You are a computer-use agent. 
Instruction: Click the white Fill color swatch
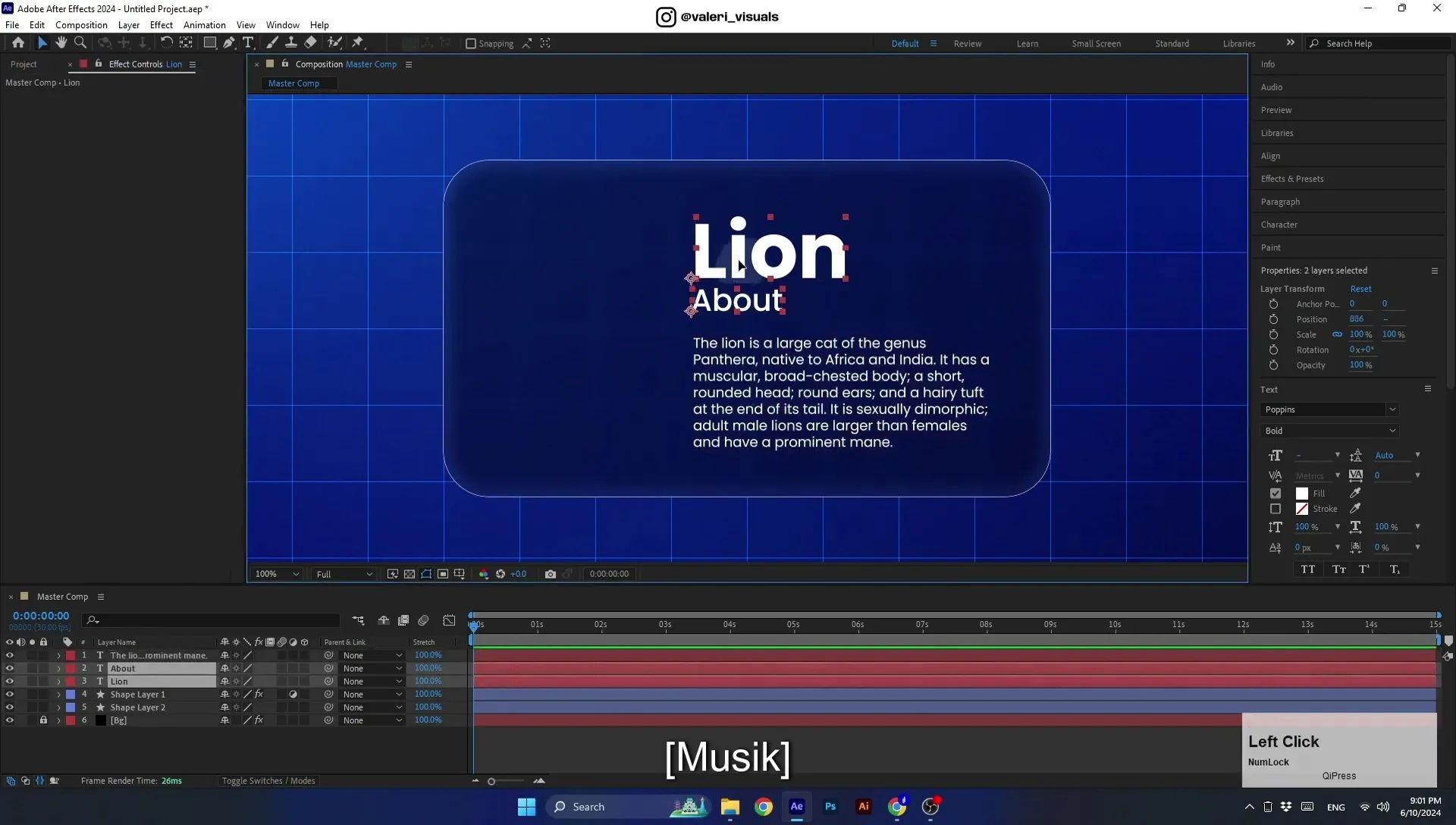point(1302,494)
